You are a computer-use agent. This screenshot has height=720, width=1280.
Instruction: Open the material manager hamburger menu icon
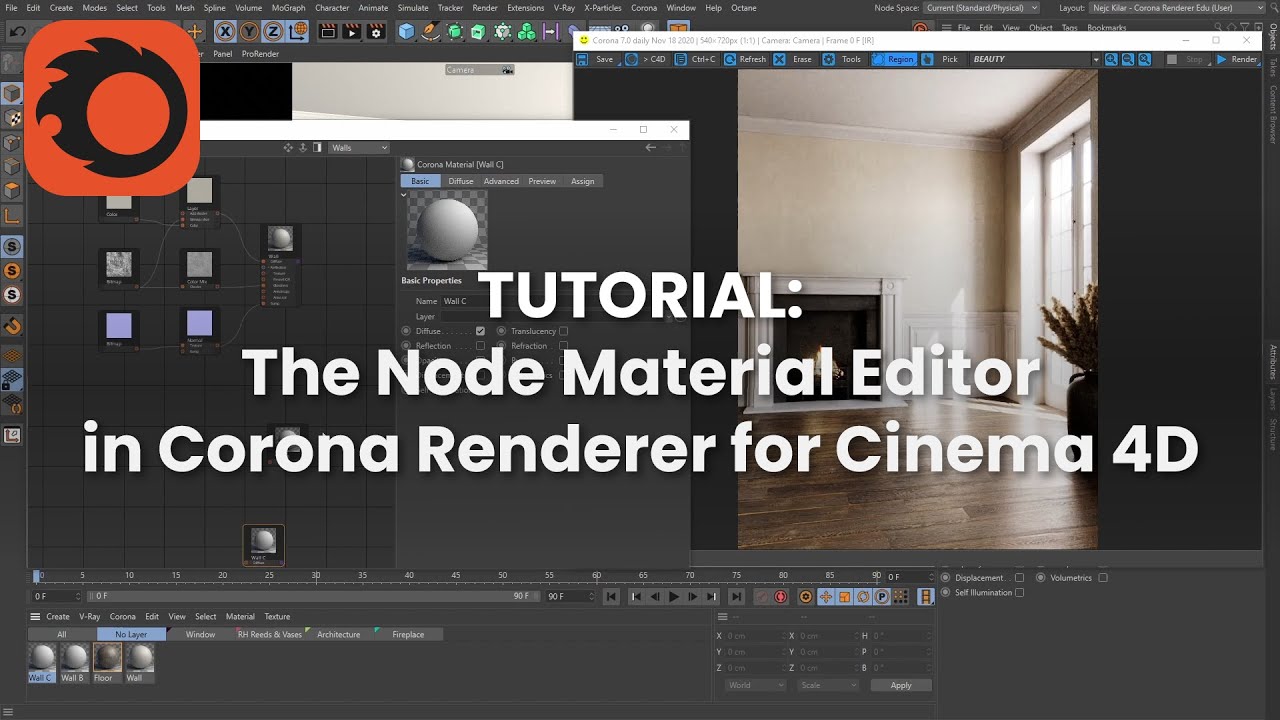[x=35, y=616]
